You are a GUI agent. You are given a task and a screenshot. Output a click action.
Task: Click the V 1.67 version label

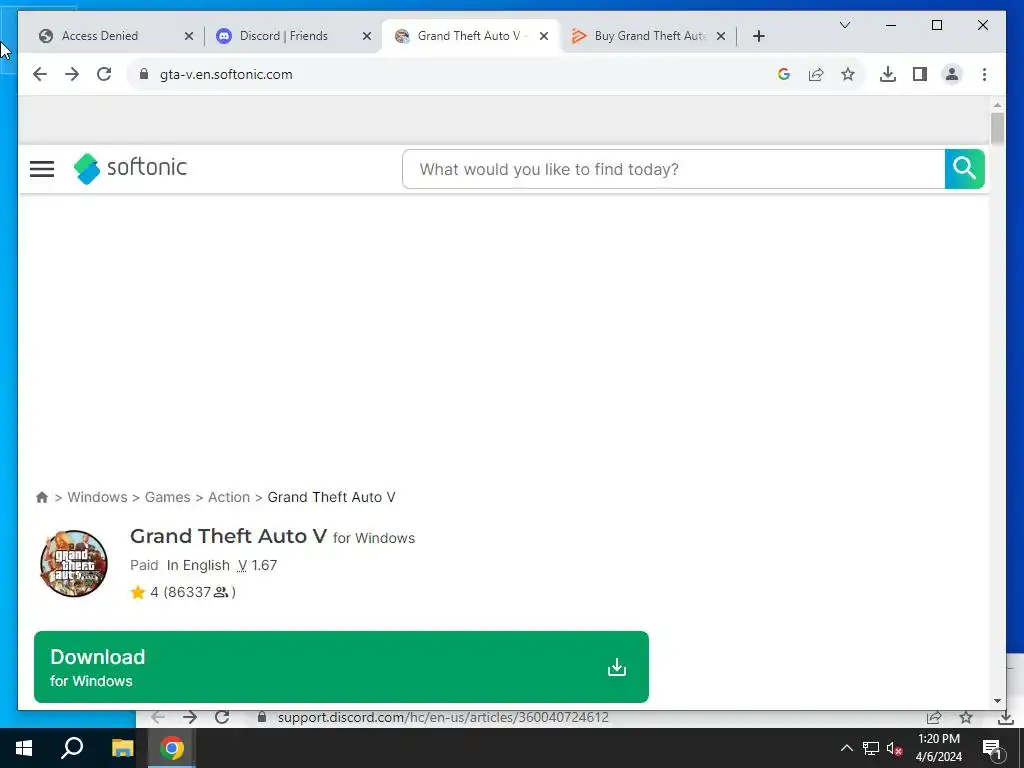point(257,566)
